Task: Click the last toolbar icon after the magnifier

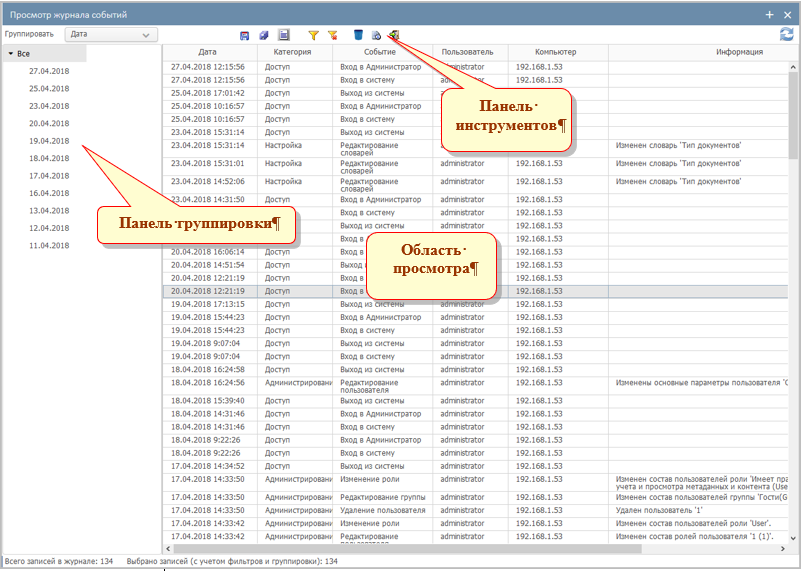Action: point(395,35)
